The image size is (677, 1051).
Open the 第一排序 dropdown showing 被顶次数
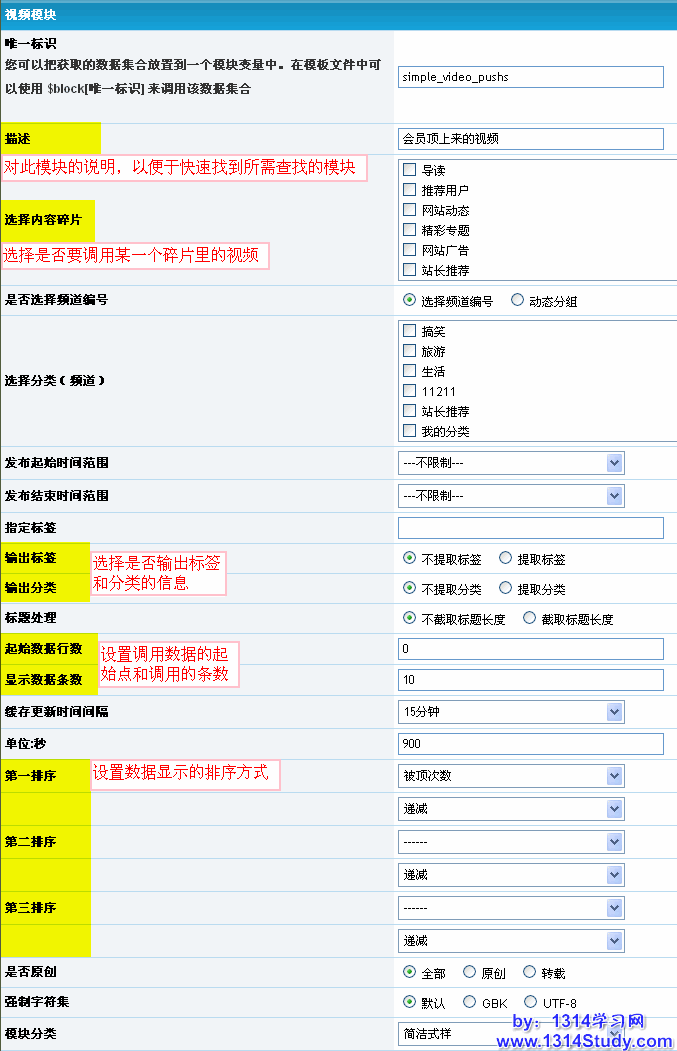[511, 776]
